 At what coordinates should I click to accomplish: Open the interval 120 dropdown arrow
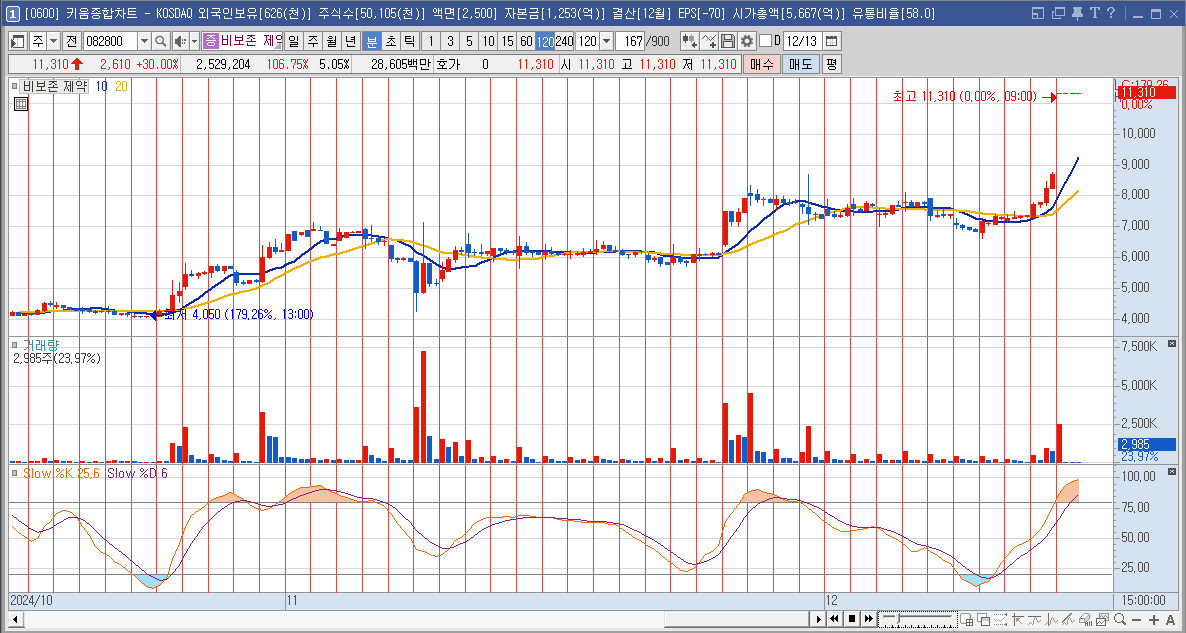606,42
